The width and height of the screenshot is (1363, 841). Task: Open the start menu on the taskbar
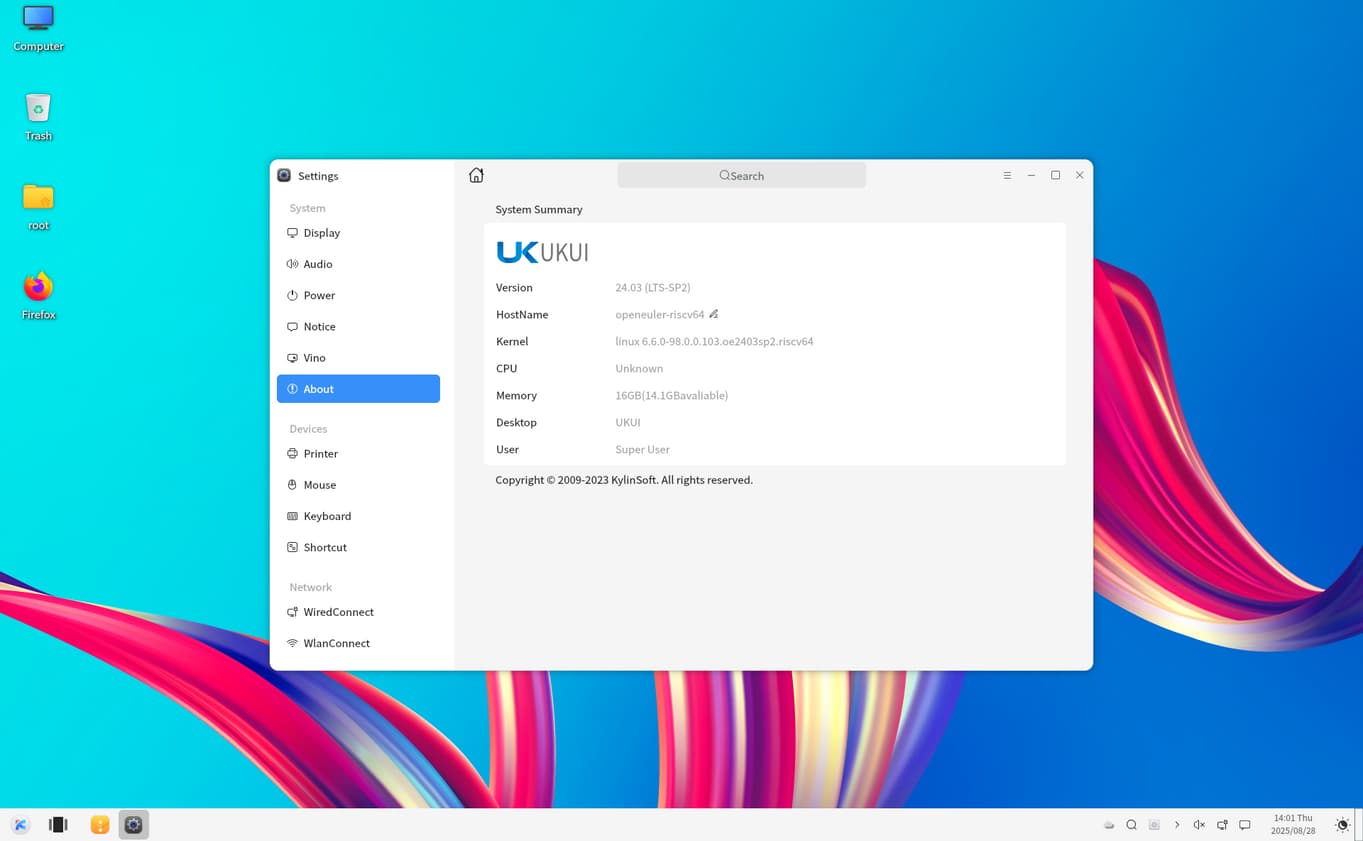(x=20, y=825)
